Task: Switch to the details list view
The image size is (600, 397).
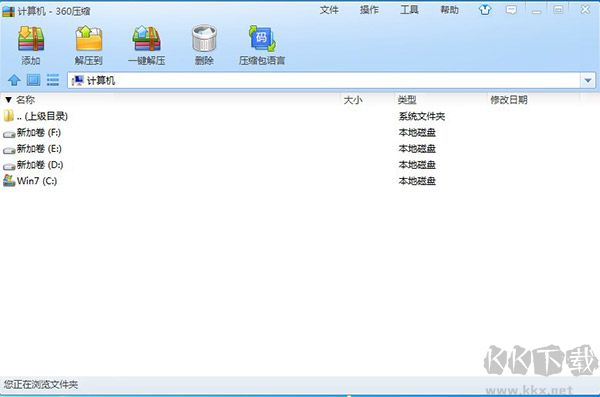Action: (x=53, y=80)
